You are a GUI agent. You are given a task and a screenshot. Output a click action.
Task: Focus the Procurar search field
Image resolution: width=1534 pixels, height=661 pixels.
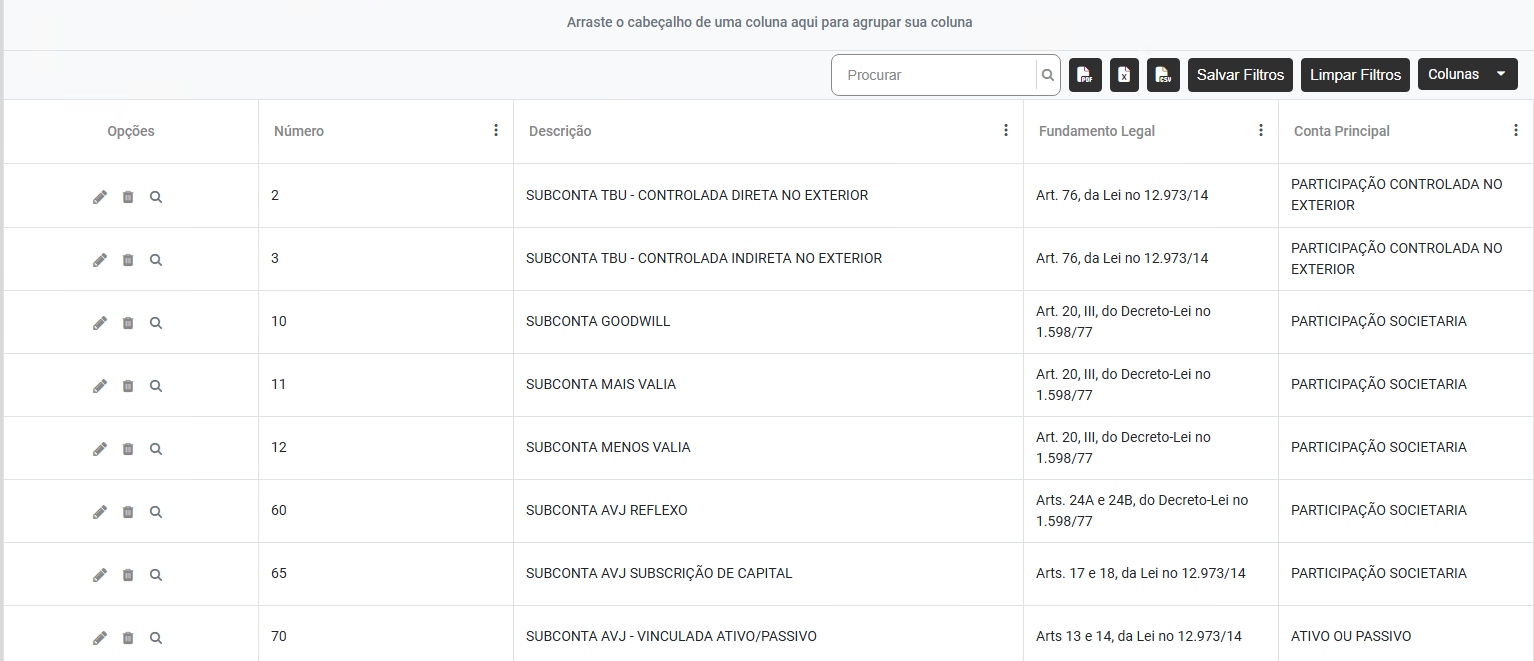(935, 75)
